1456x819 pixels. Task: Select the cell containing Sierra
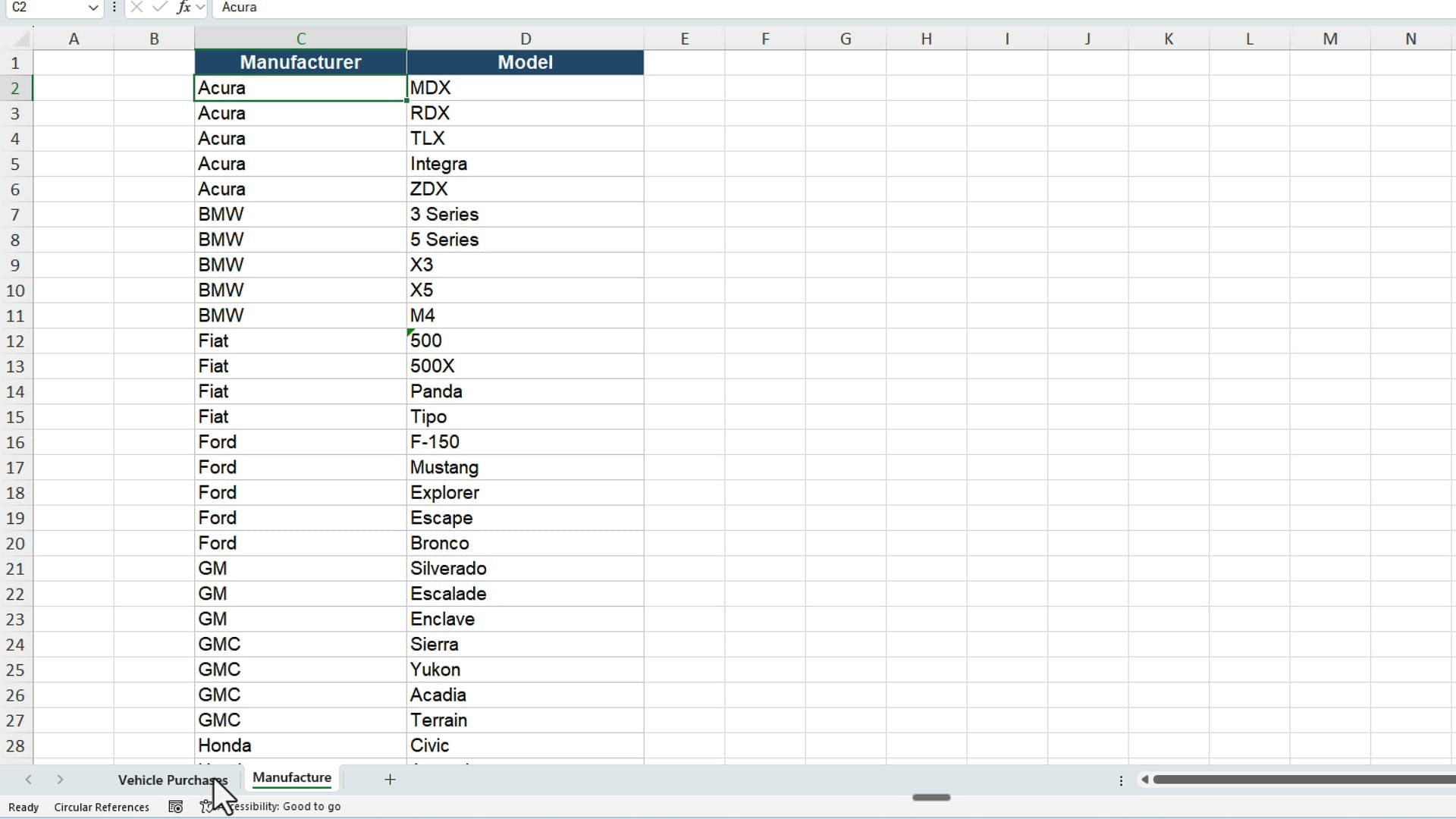[526, 645]
